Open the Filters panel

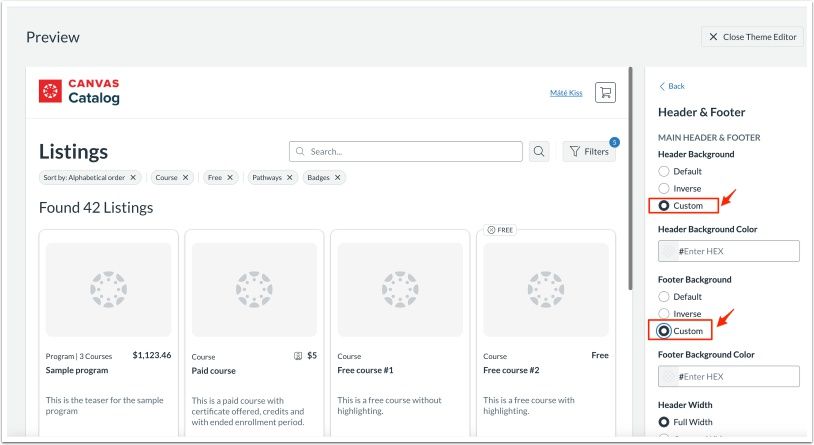point(589,152)
